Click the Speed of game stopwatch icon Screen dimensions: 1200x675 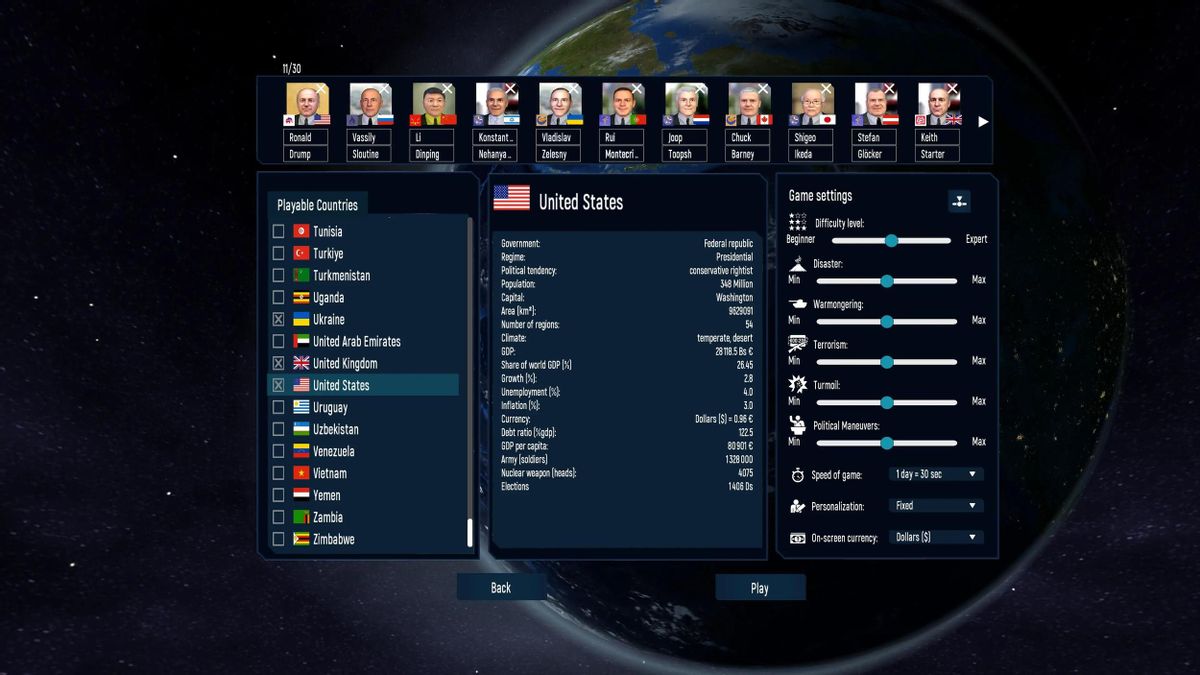click(x=797, y=475)
